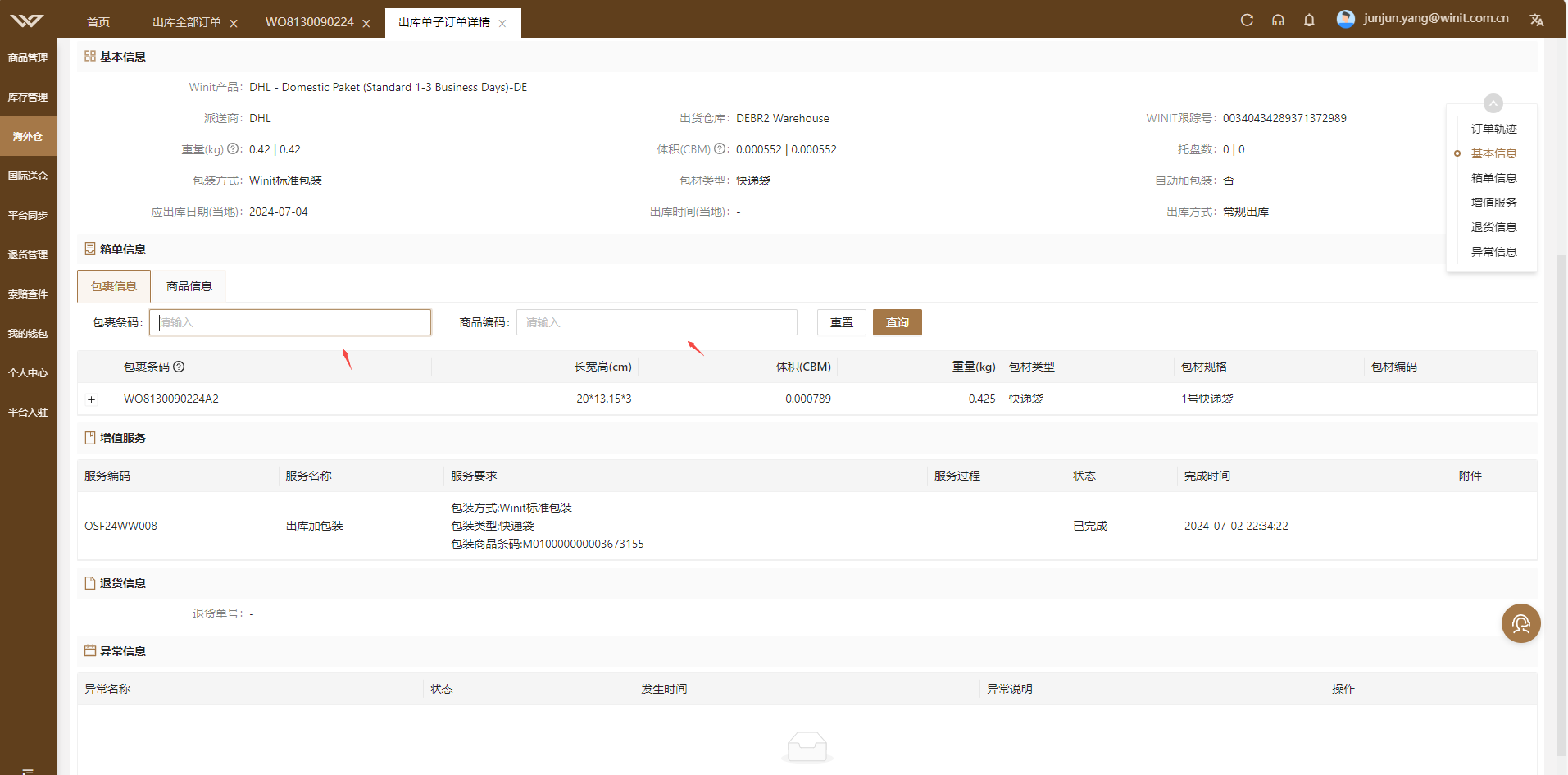Screen dimensions: 1568x775
Task: Open the notification bell
Action: (1309, 20)
